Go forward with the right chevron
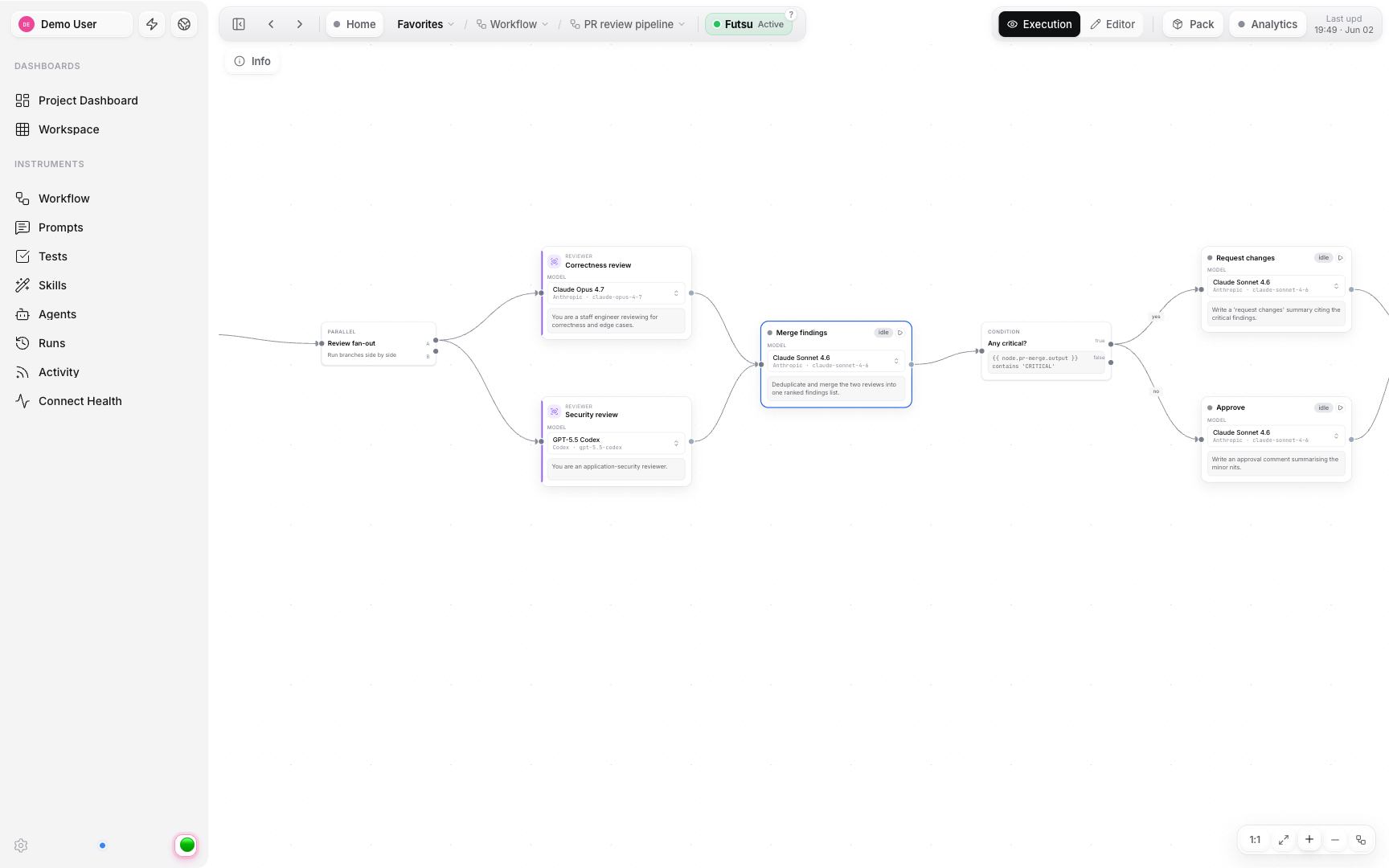1389x868 pixels. tap(300, 24)
